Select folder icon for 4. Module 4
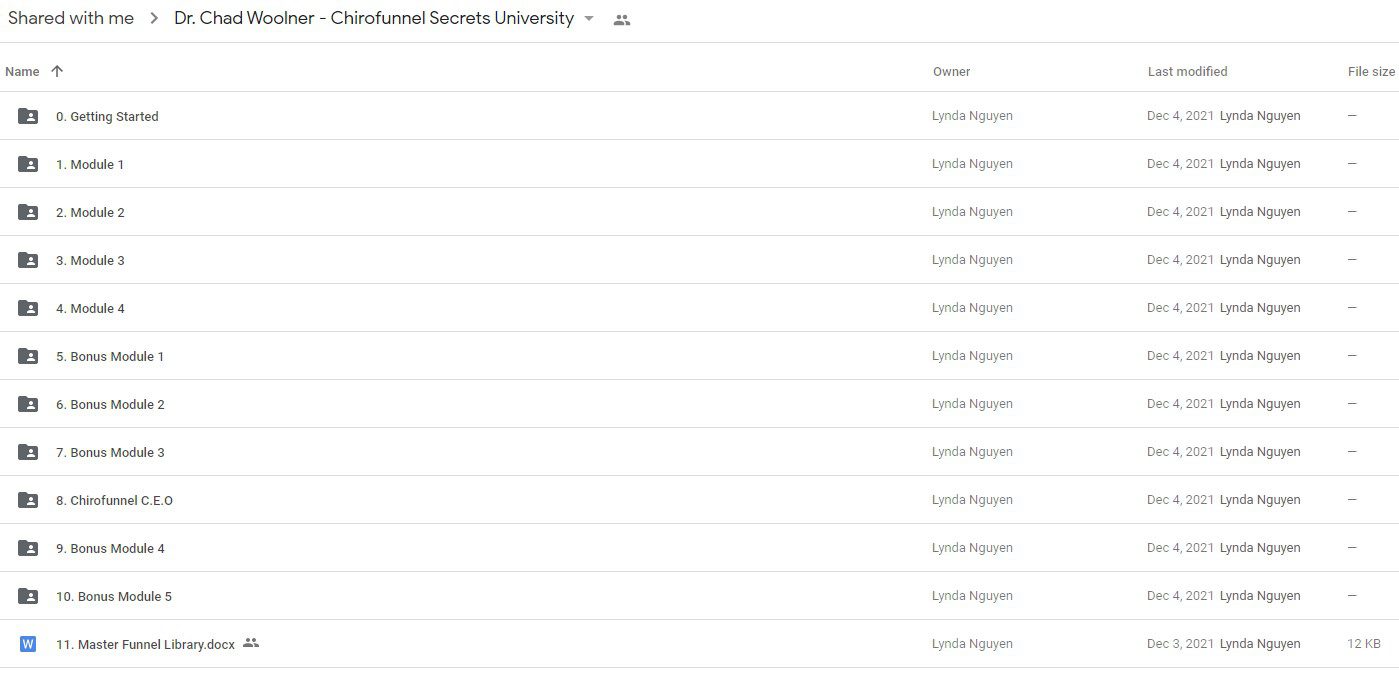 pyautogui.click(x=28, y=308)
